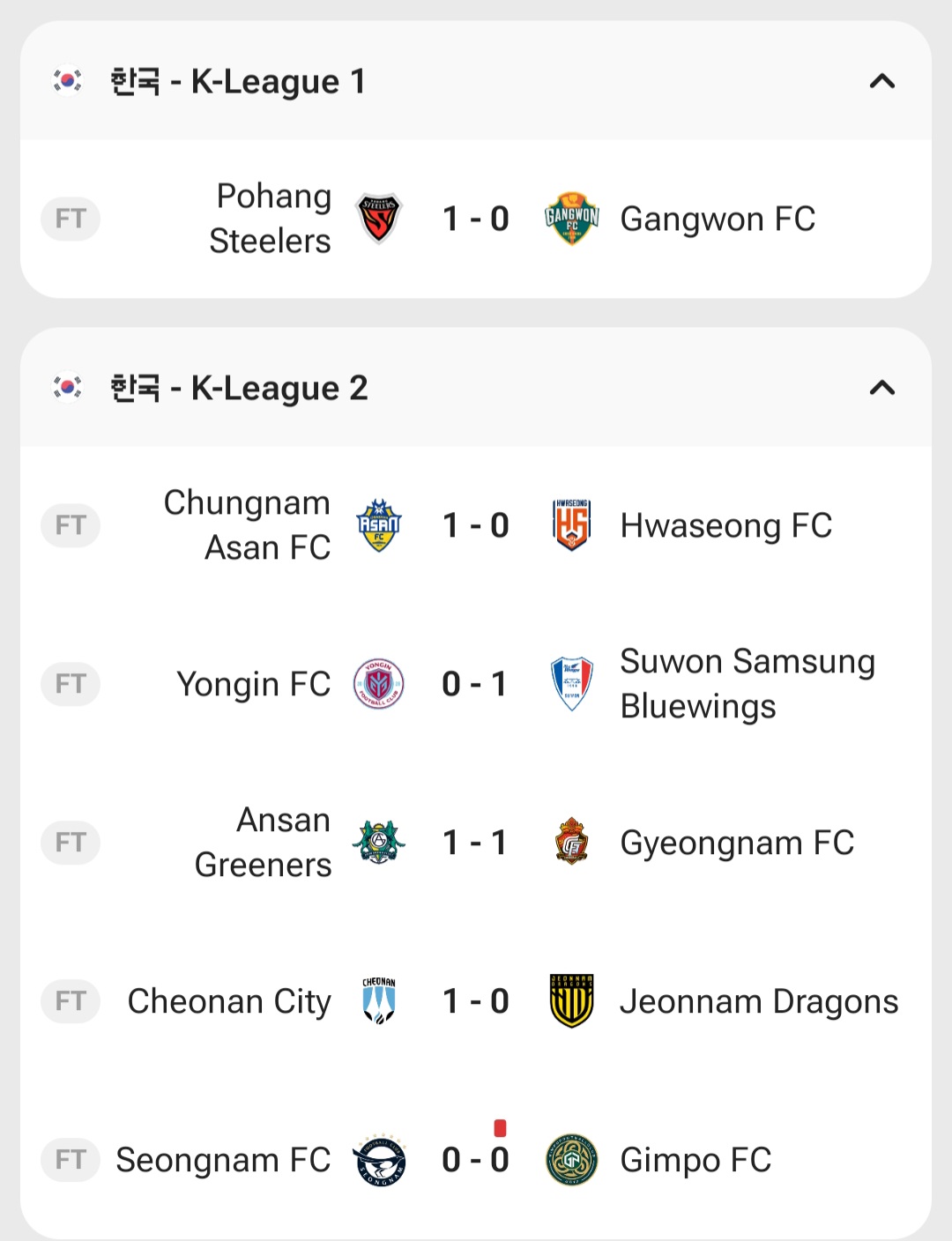The height and width of the screenshot is (1241, 952).
Task: Open the Yongin FC 0 - 1 score
Action: tap(475, 684)
